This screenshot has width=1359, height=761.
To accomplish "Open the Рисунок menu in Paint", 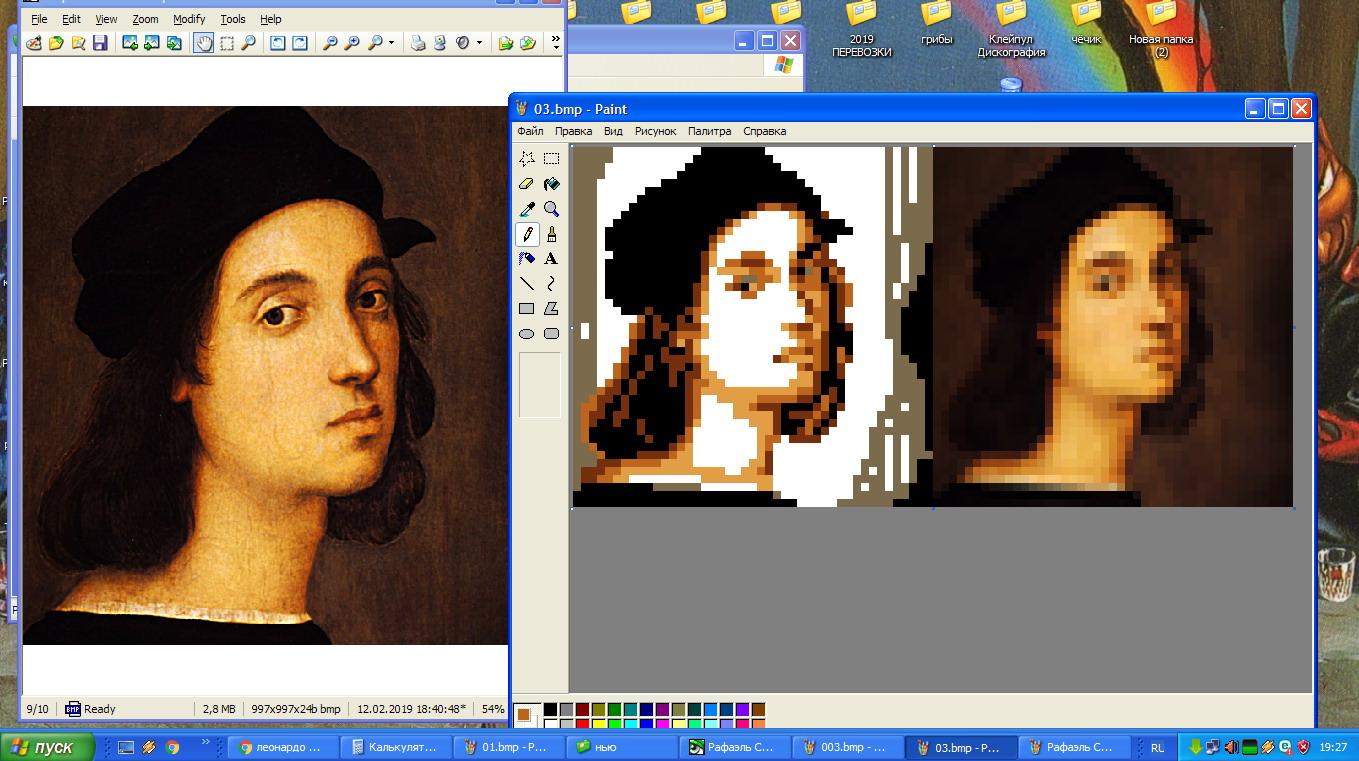I will 655,131.
